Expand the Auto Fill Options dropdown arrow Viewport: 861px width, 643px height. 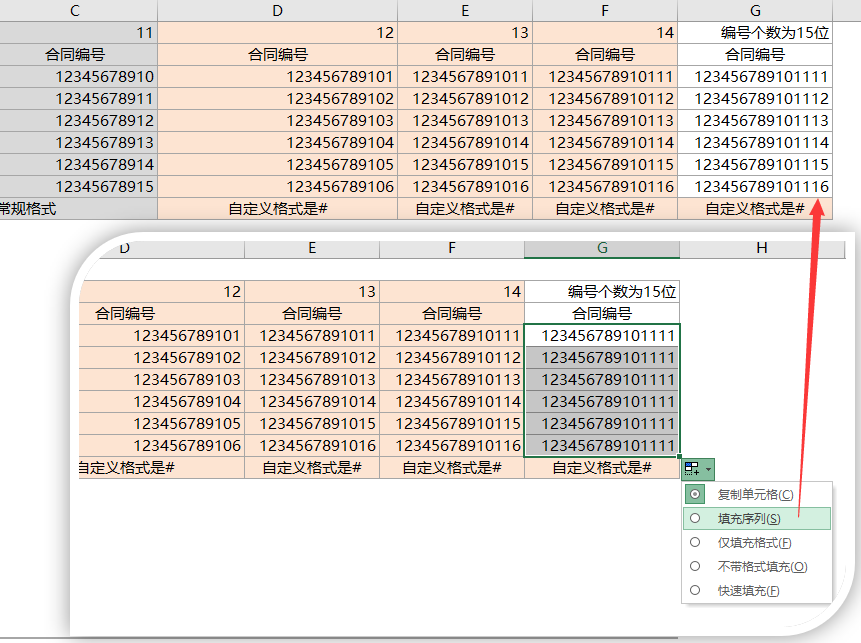pos(708,469)
